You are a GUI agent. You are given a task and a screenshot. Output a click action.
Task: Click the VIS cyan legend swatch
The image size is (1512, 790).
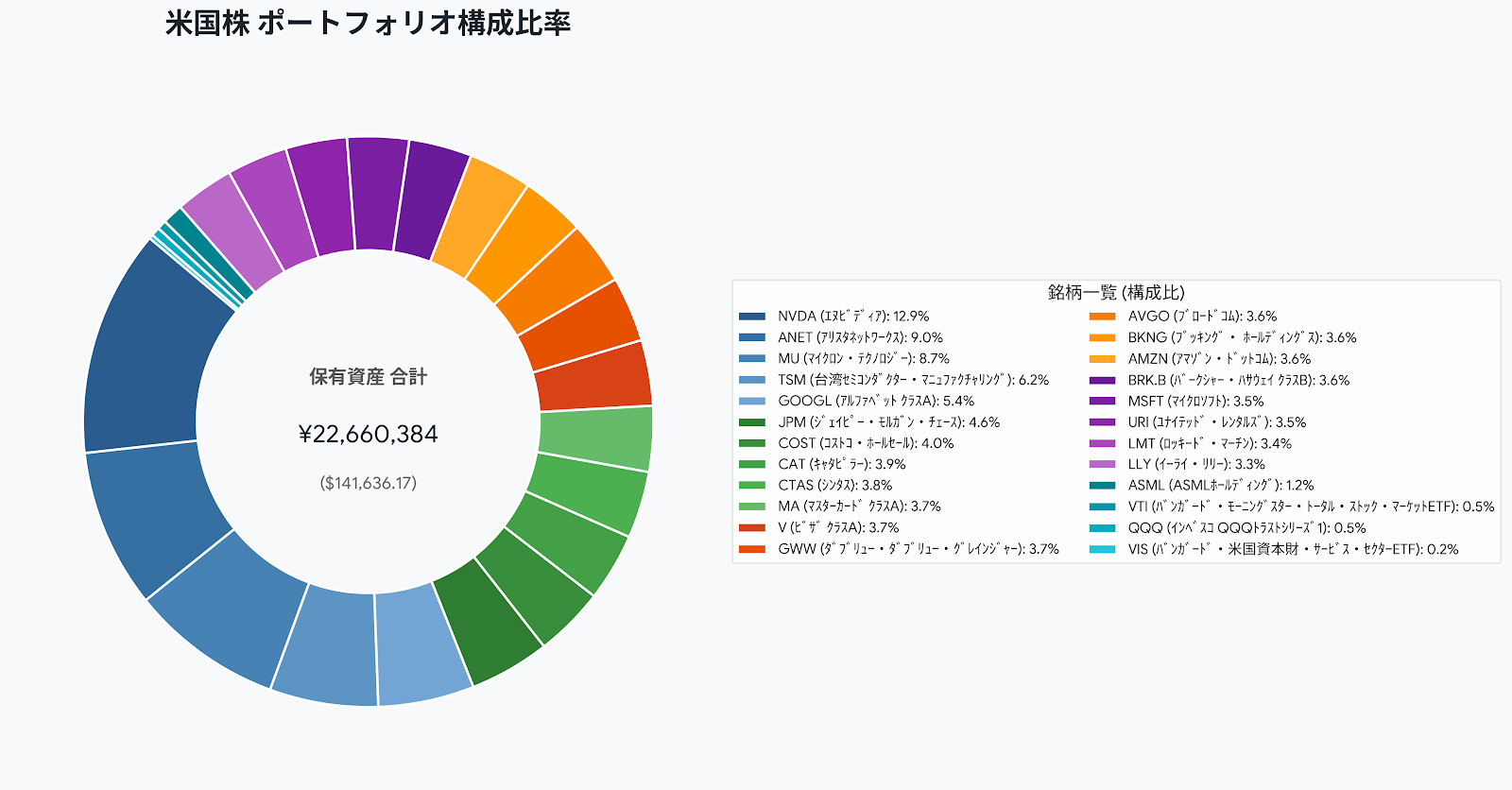tap(1102, 549)
